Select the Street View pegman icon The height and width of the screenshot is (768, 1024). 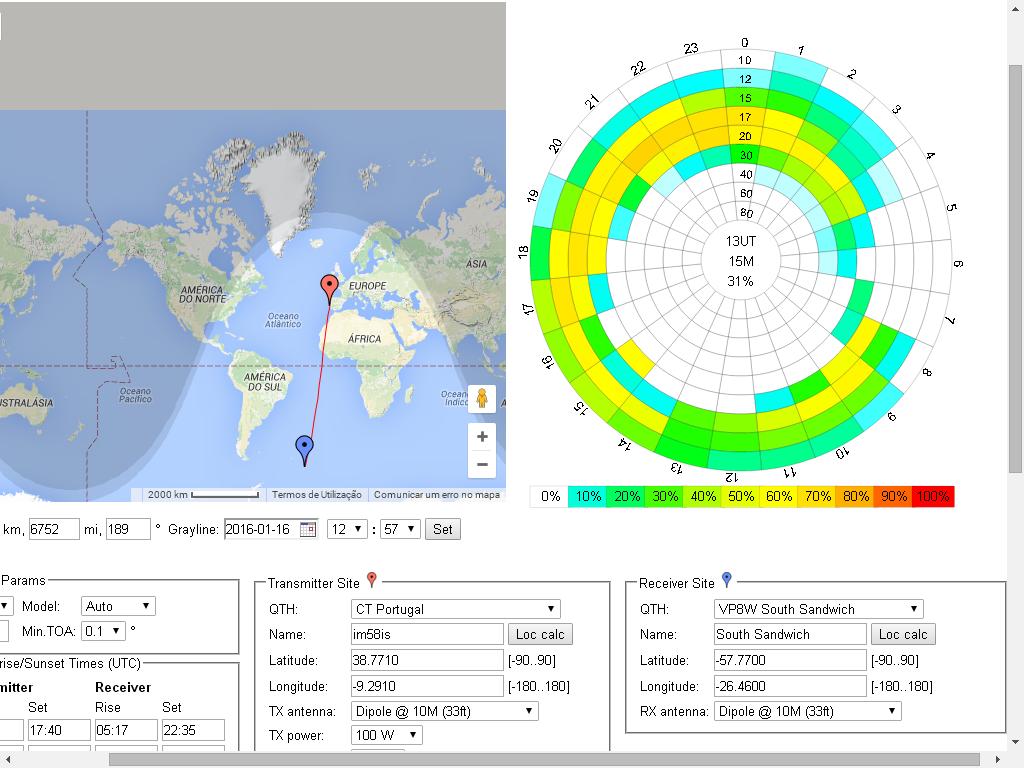click(482, 399)
